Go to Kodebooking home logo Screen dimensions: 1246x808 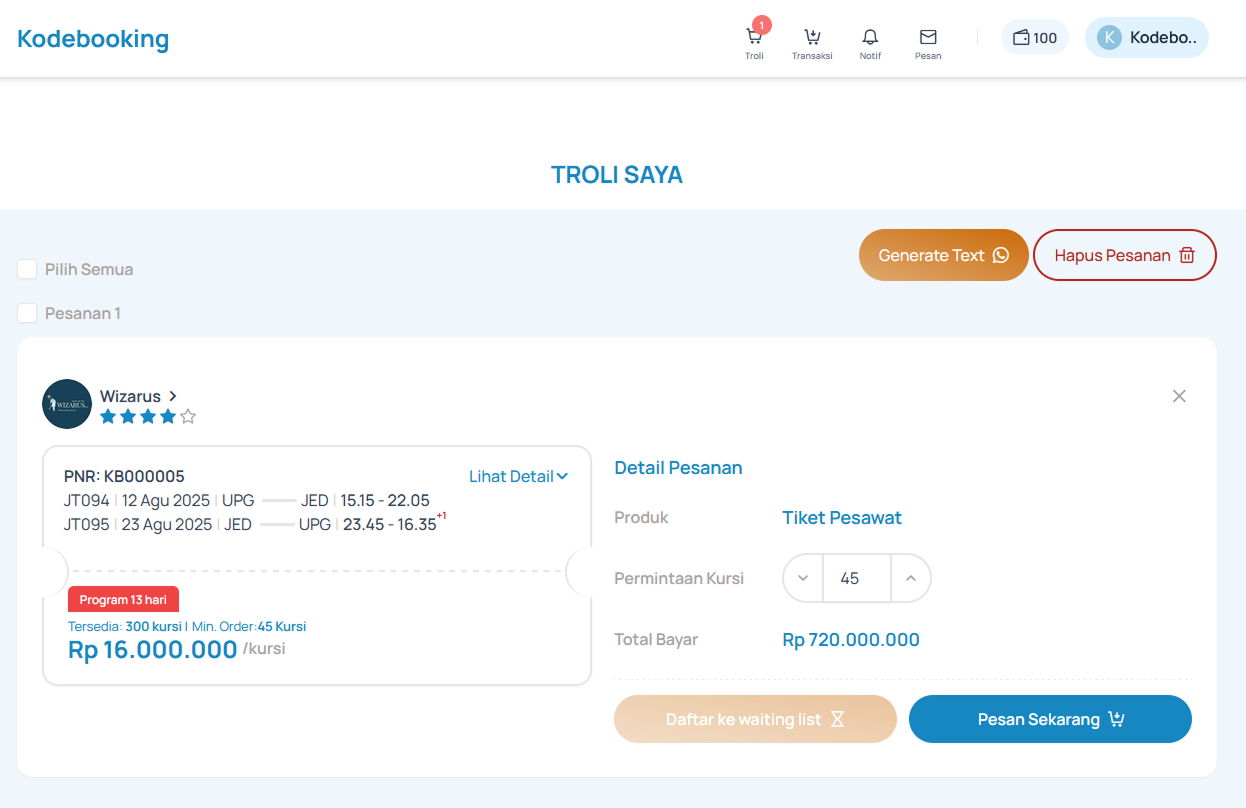point(93,39)
